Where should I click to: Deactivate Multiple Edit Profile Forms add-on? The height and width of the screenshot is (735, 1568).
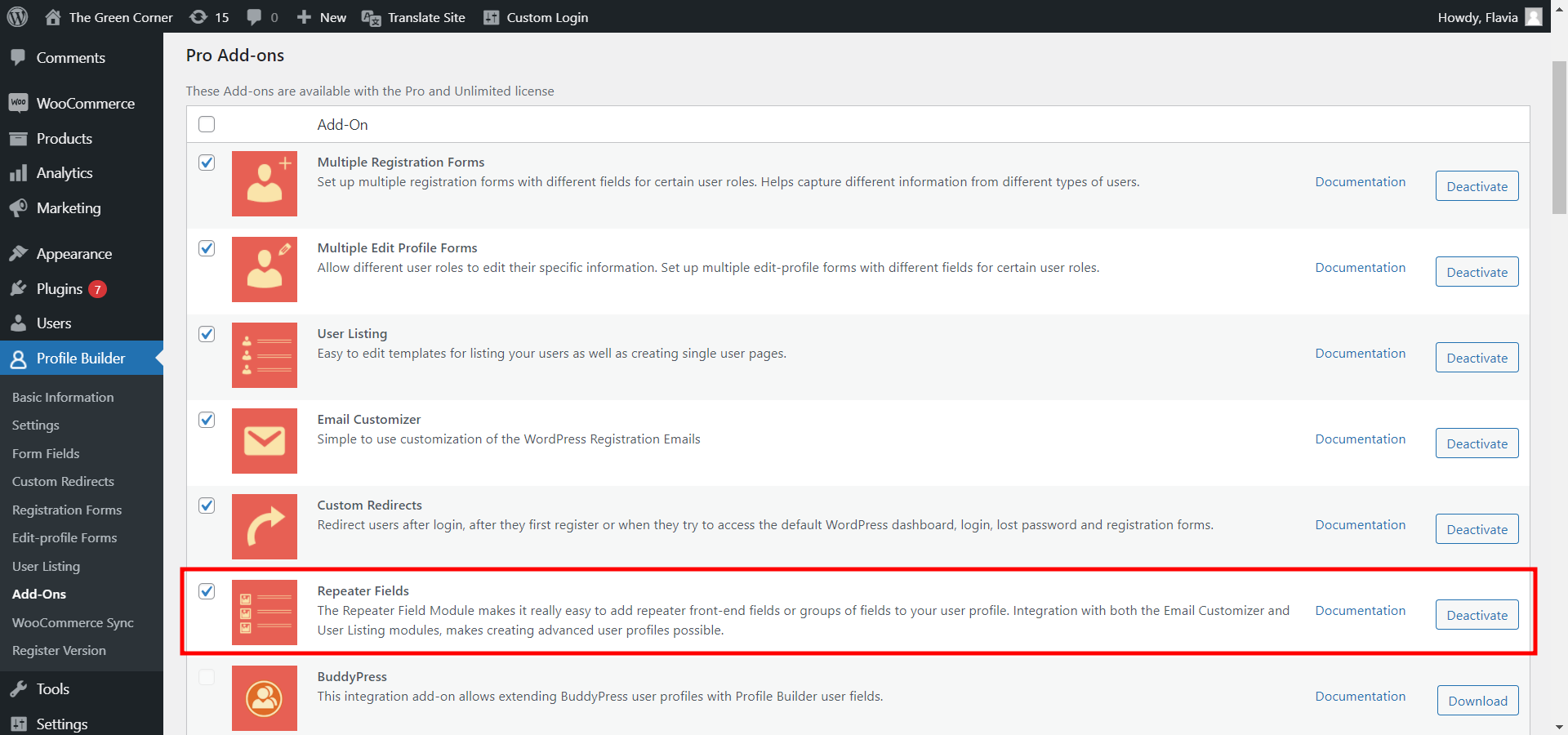tap(1477, 272)
